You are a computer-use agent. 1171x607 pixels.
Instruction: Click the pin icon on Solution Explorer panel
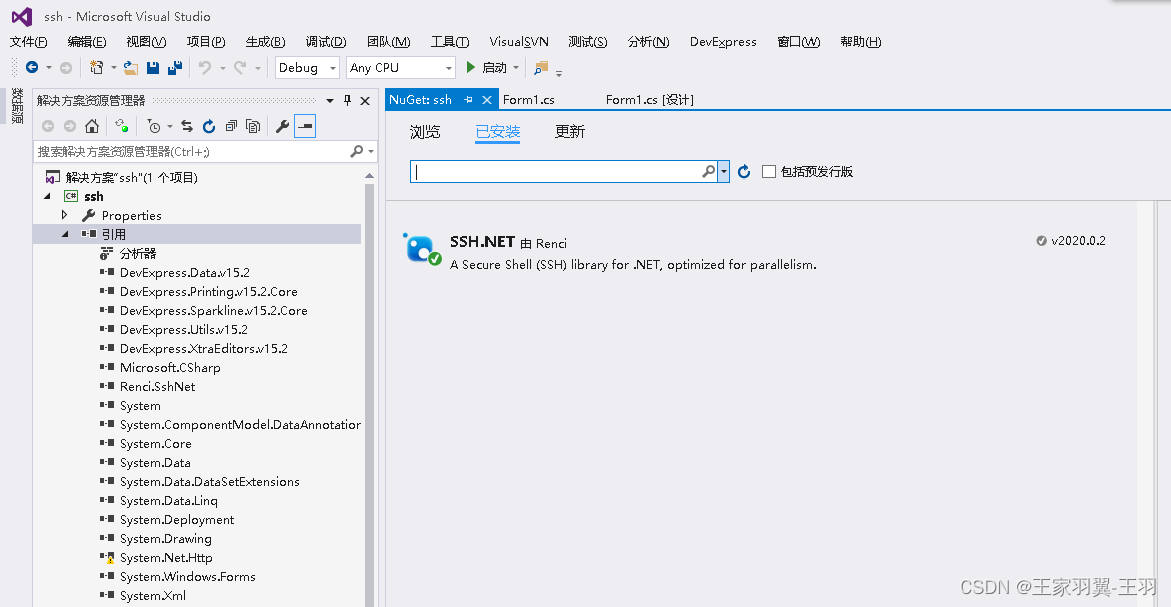click(x=347, y=100)
